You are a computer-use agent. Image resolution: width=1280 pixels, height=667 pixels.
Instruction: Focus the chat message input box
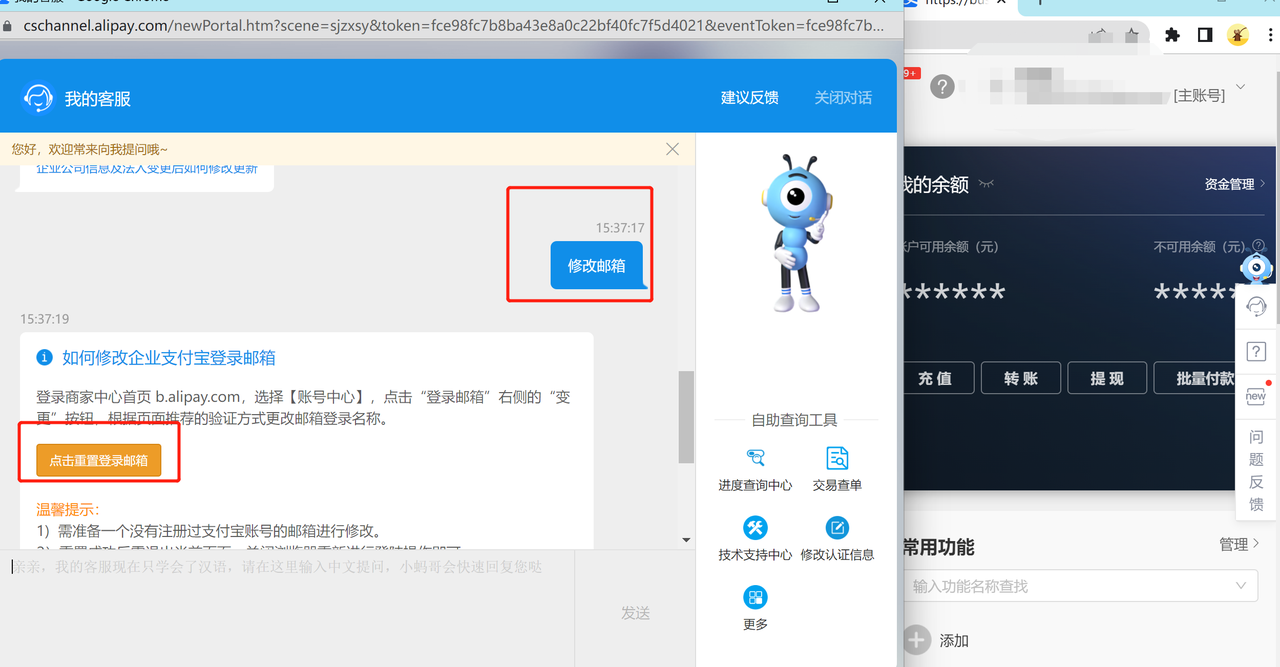pyautogui.click(x=287, y=607)
